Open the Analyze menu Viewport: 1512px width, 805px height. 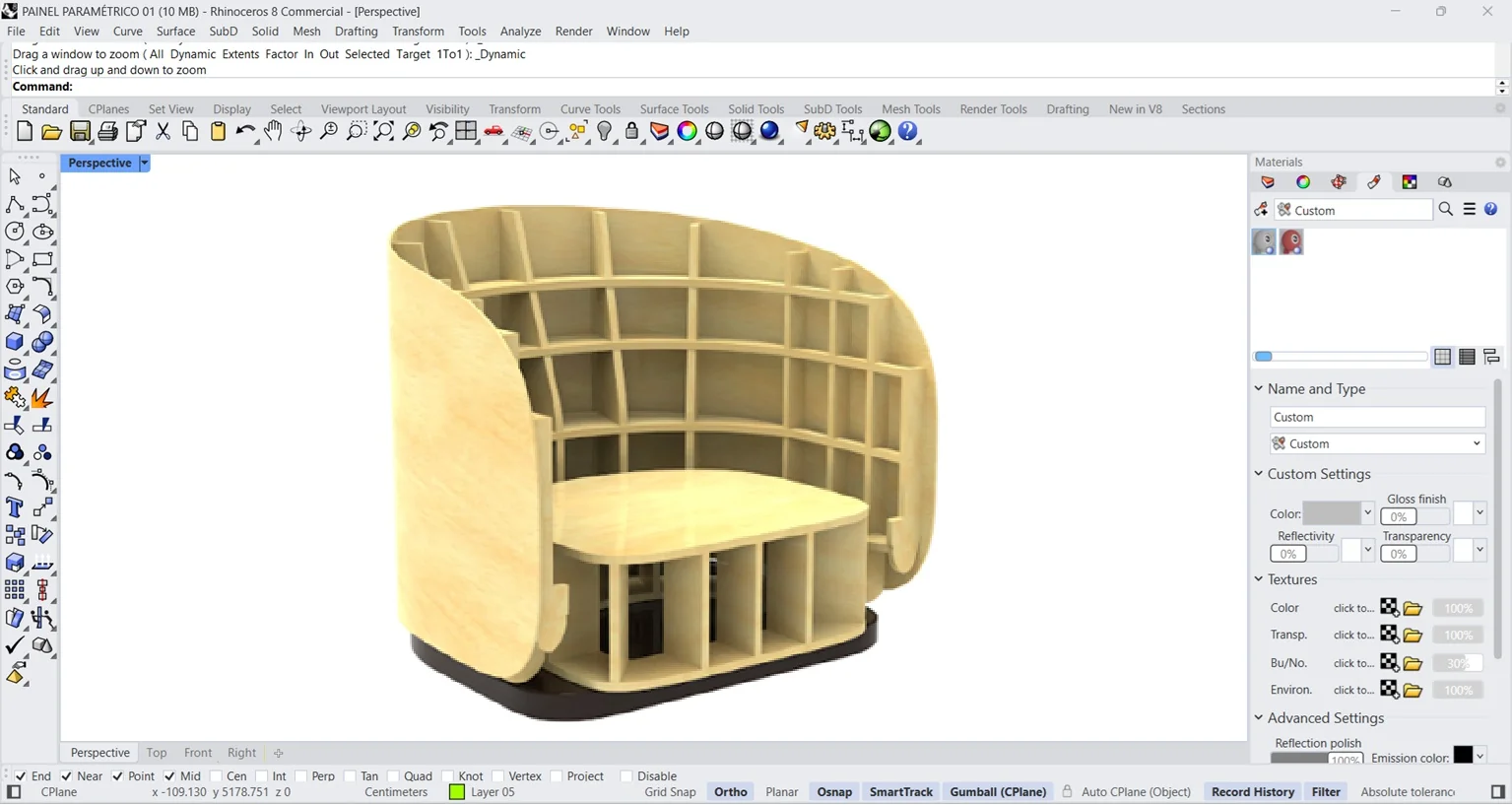tap(520, 31)
